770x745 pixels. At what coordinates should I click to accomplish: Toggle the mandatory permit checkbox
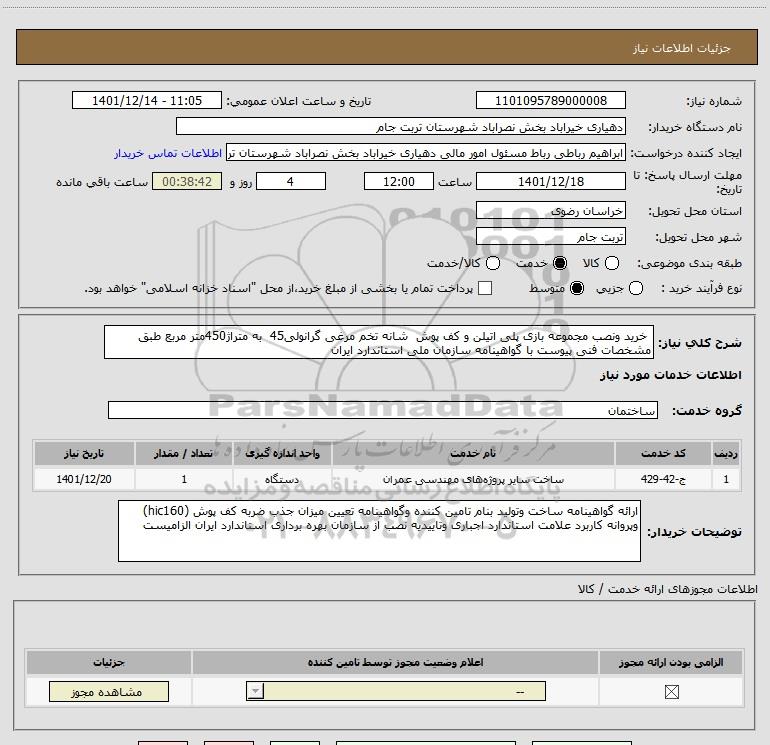[671, 692]
